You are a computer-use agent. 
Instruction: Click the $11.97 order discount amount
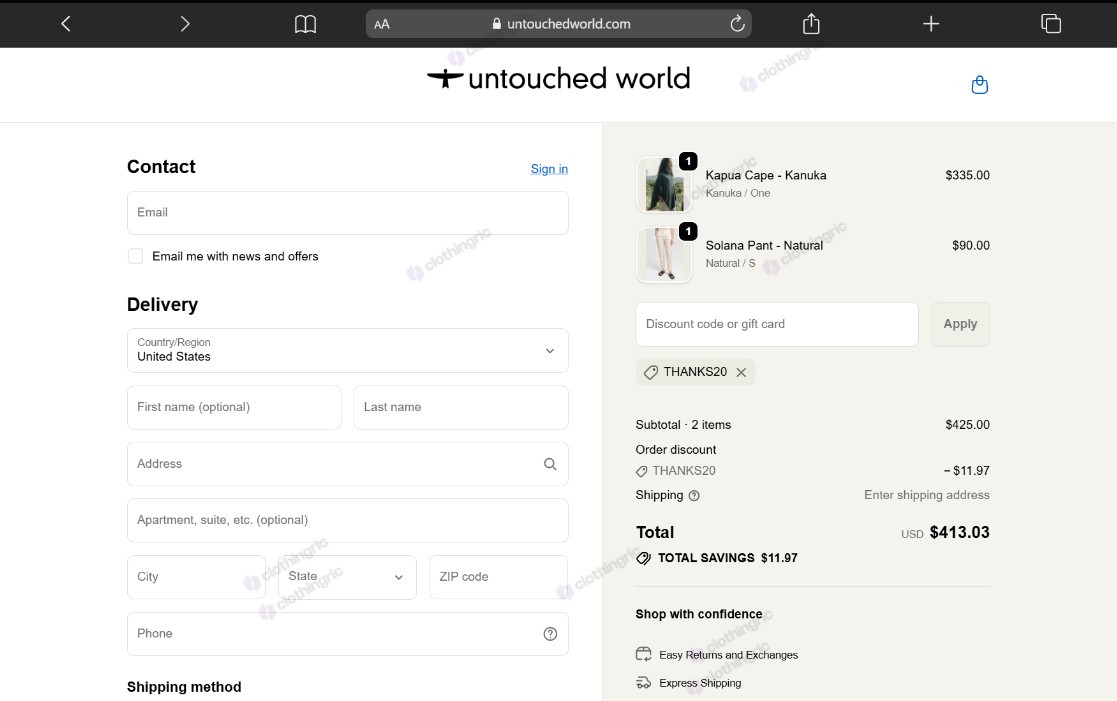(967, 471)
